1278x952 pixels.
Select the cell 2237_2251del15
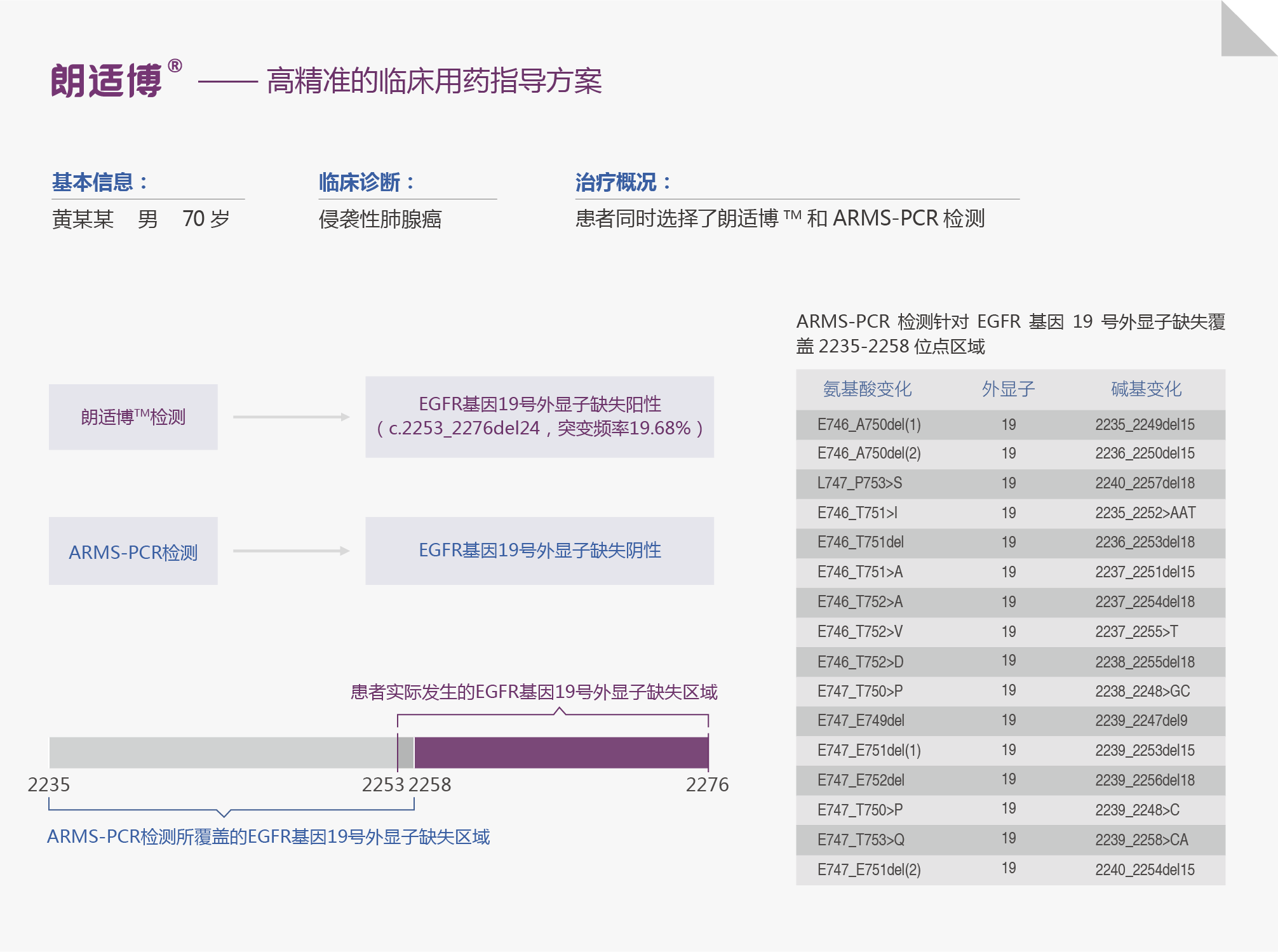coord(1145,572)
